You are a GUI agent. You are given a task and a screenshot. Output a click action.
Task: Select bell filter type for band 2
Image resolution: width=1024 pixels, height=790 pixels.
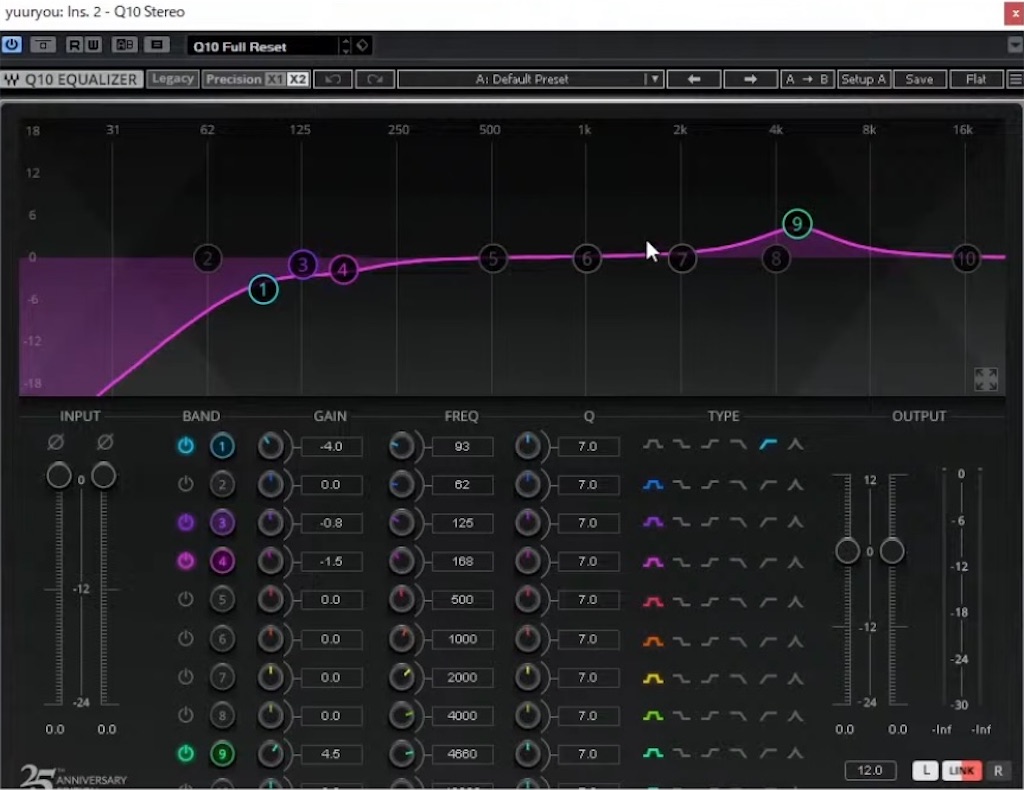point(652,484)
